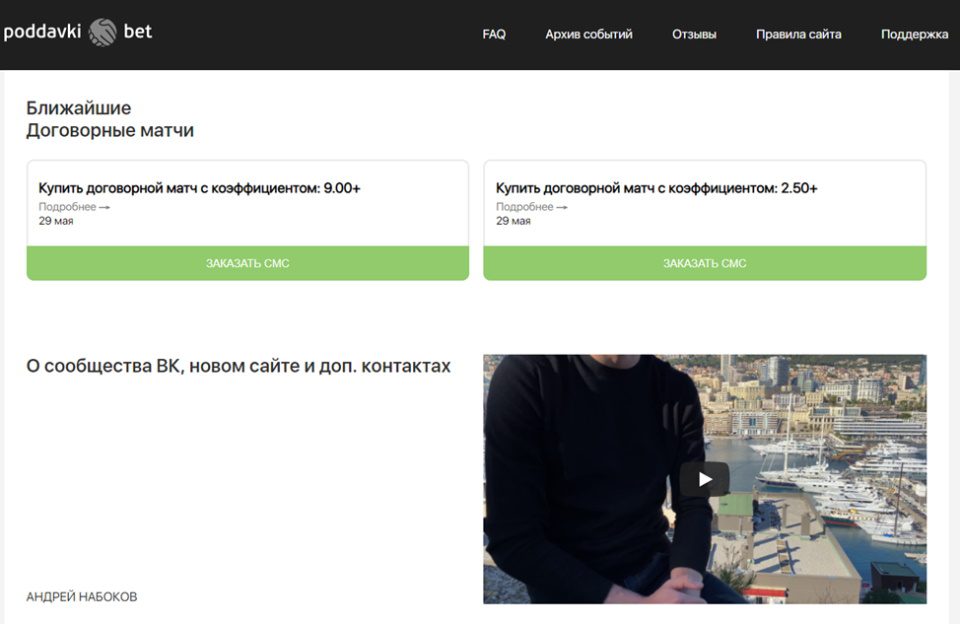Go to Архив событий in navigation
The height and width of the screenshot is (624, 960).
[x=588, y=34]
